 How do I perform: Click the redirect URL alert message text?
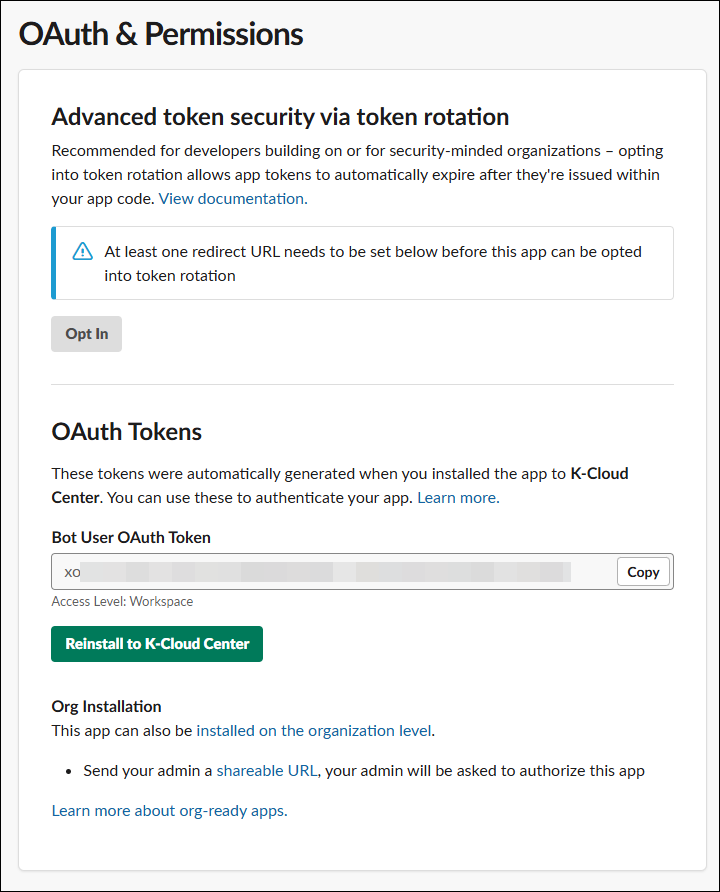pos(372,263)
